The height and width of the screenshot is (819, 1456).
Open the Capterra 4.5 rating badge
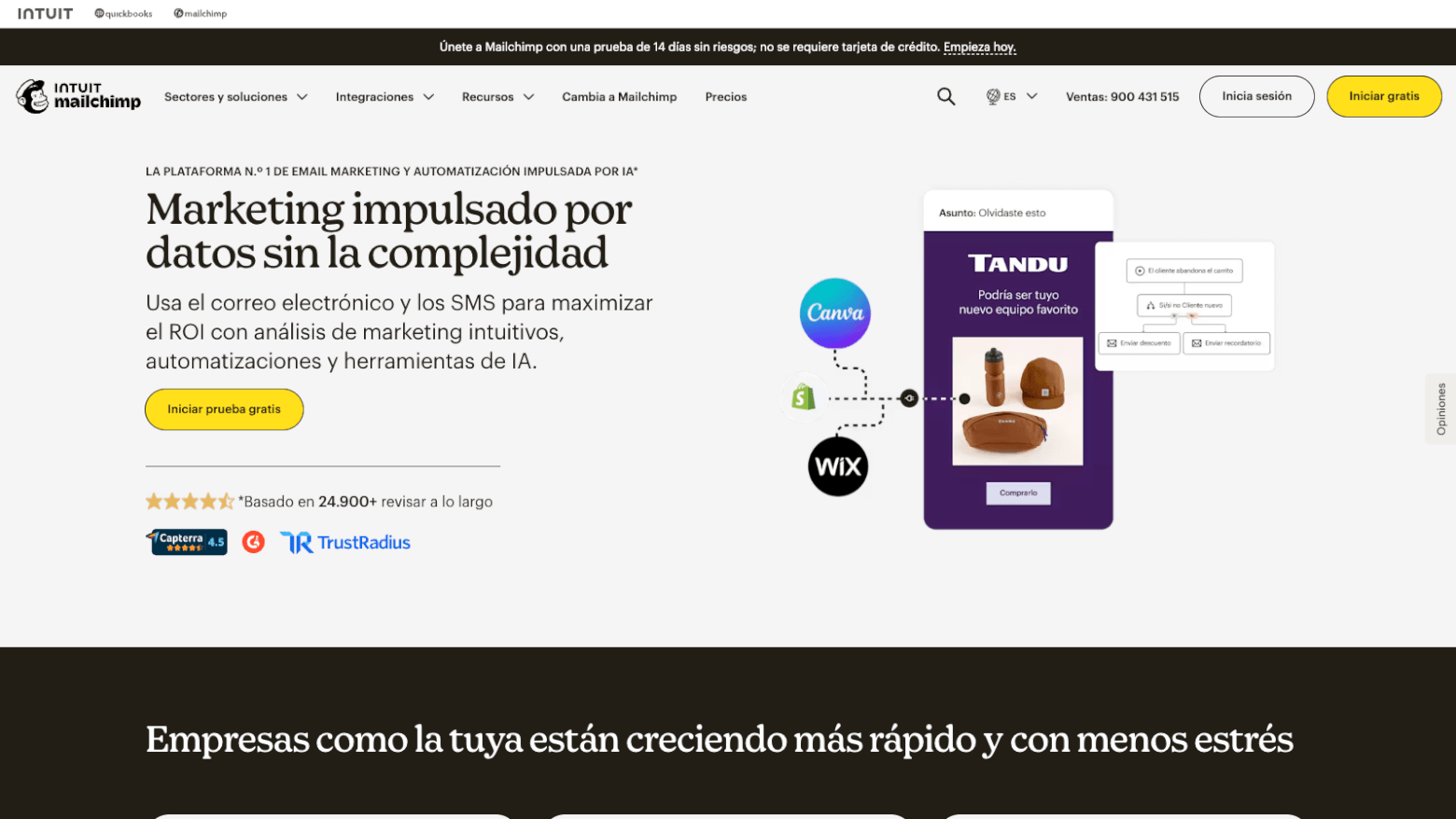pos(186,541)
